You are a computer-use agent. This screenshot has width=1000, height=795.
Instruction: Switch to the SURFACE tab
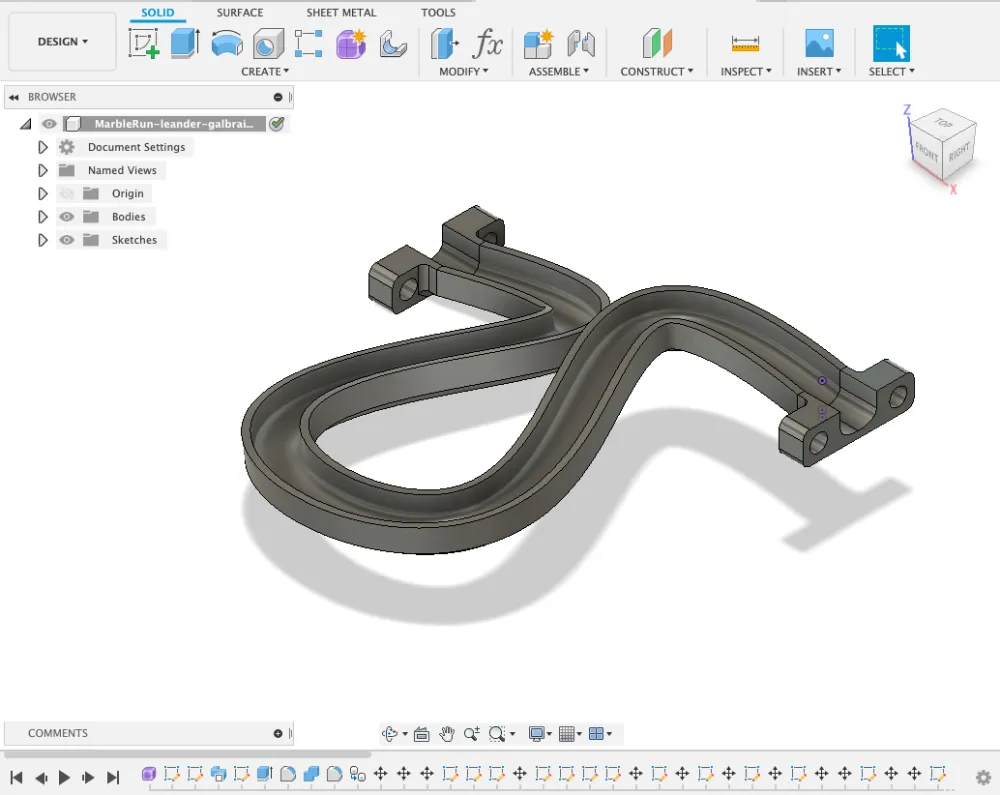tap(240, 13)
